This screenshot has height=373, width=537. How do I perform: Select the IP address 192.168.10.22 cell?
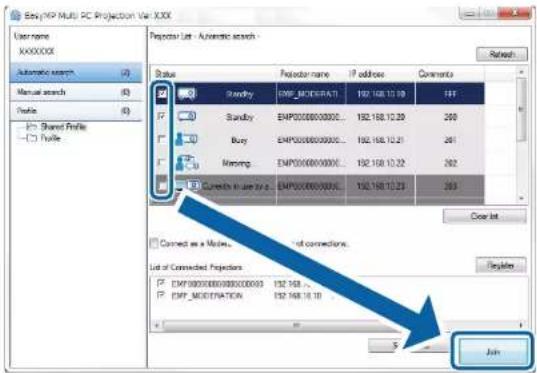[x=381, y=163]
